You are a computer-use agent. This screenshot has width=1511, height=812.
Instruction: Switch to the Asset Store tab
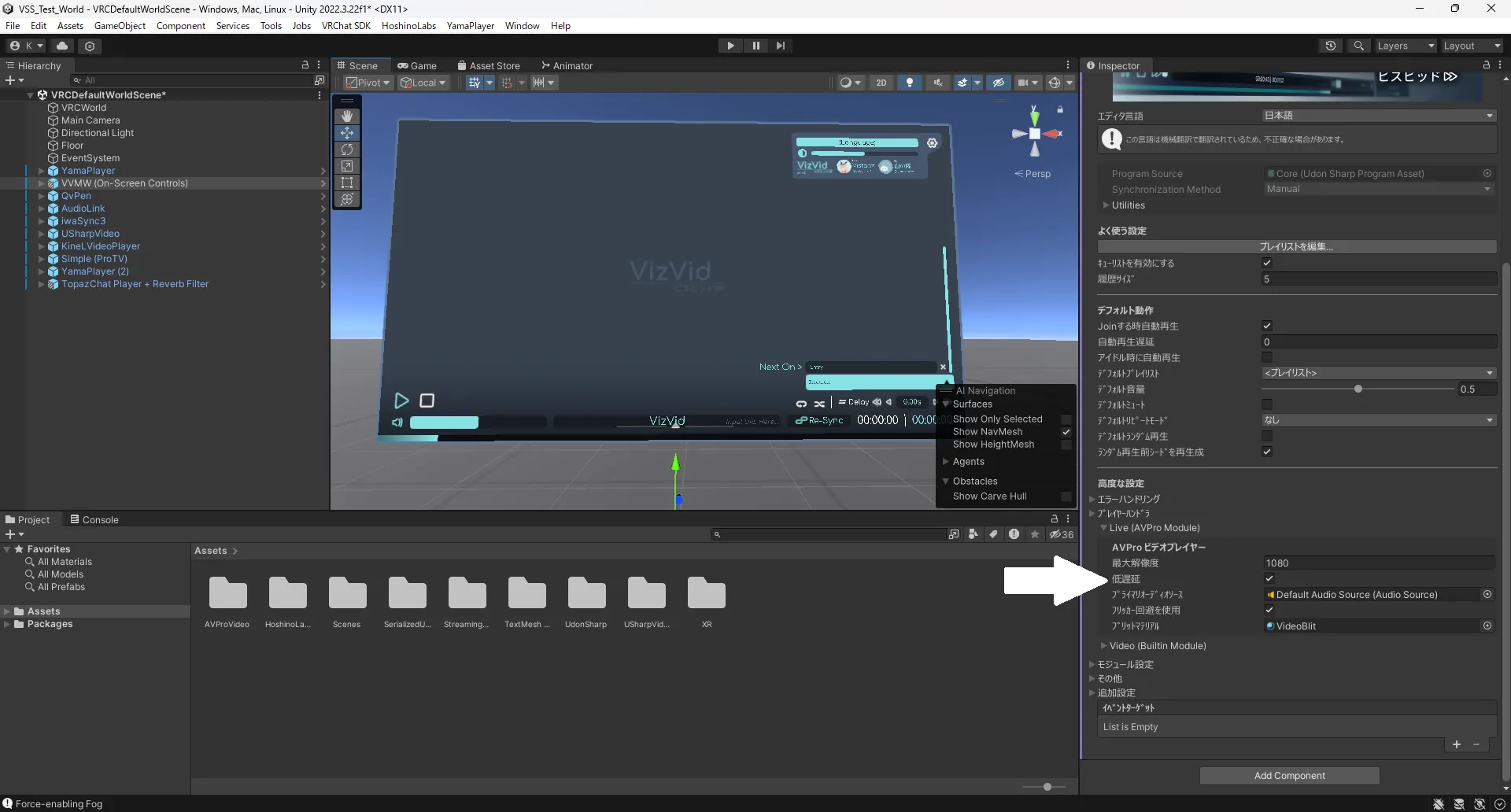[x=489, y=65]
